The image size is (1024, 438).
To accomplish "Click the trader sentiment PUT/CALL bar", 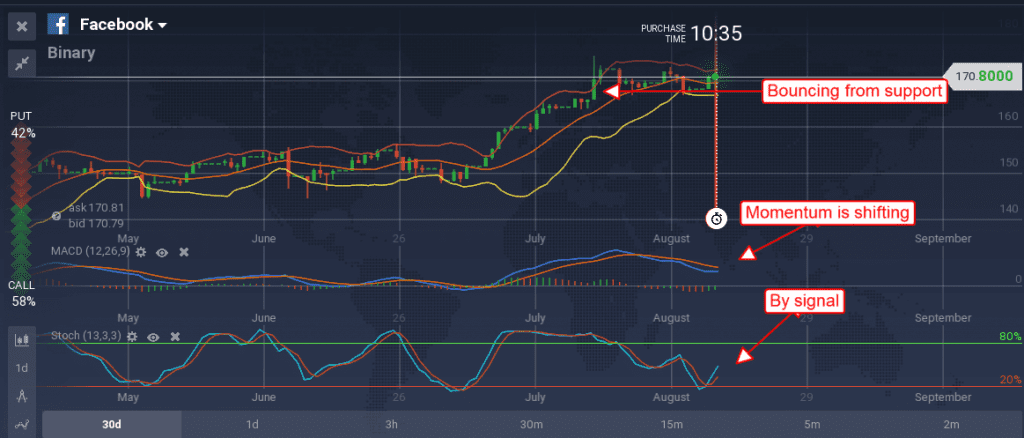I will pyautogui.click(x=22, y=209).
